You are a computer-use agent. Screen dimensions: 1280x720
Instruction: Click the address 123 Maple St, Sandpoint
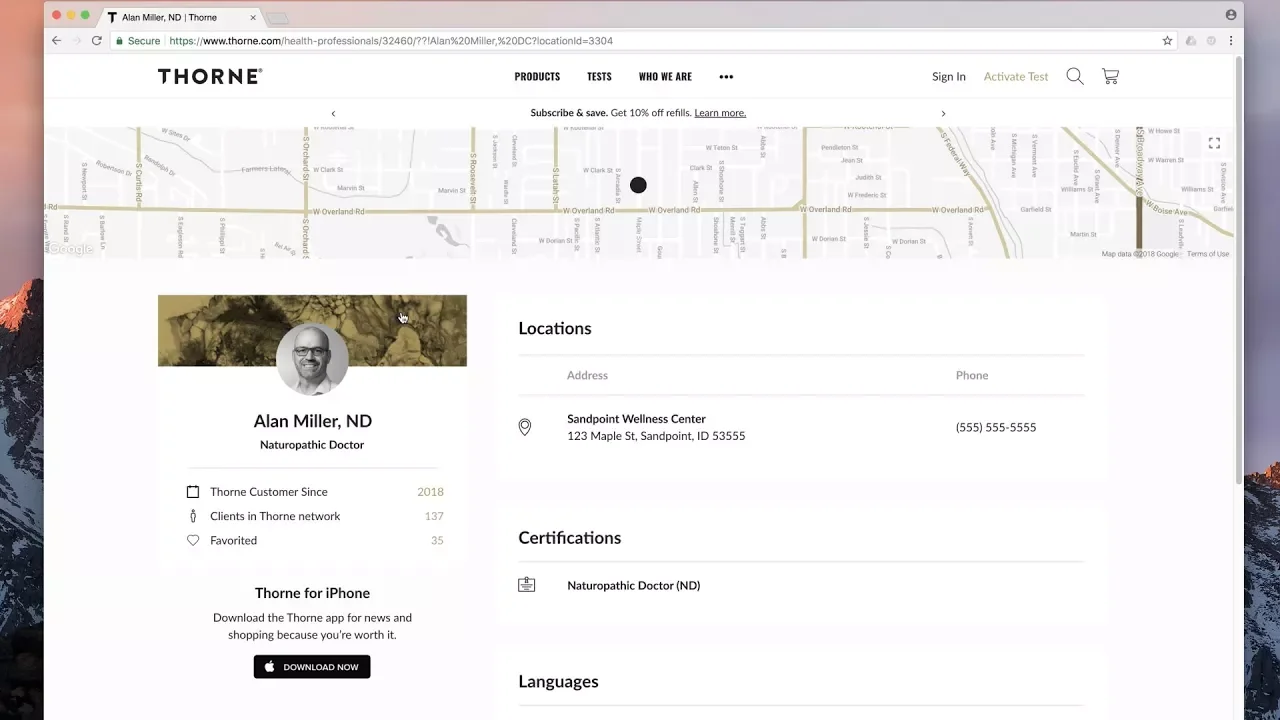tap(656, 436)
